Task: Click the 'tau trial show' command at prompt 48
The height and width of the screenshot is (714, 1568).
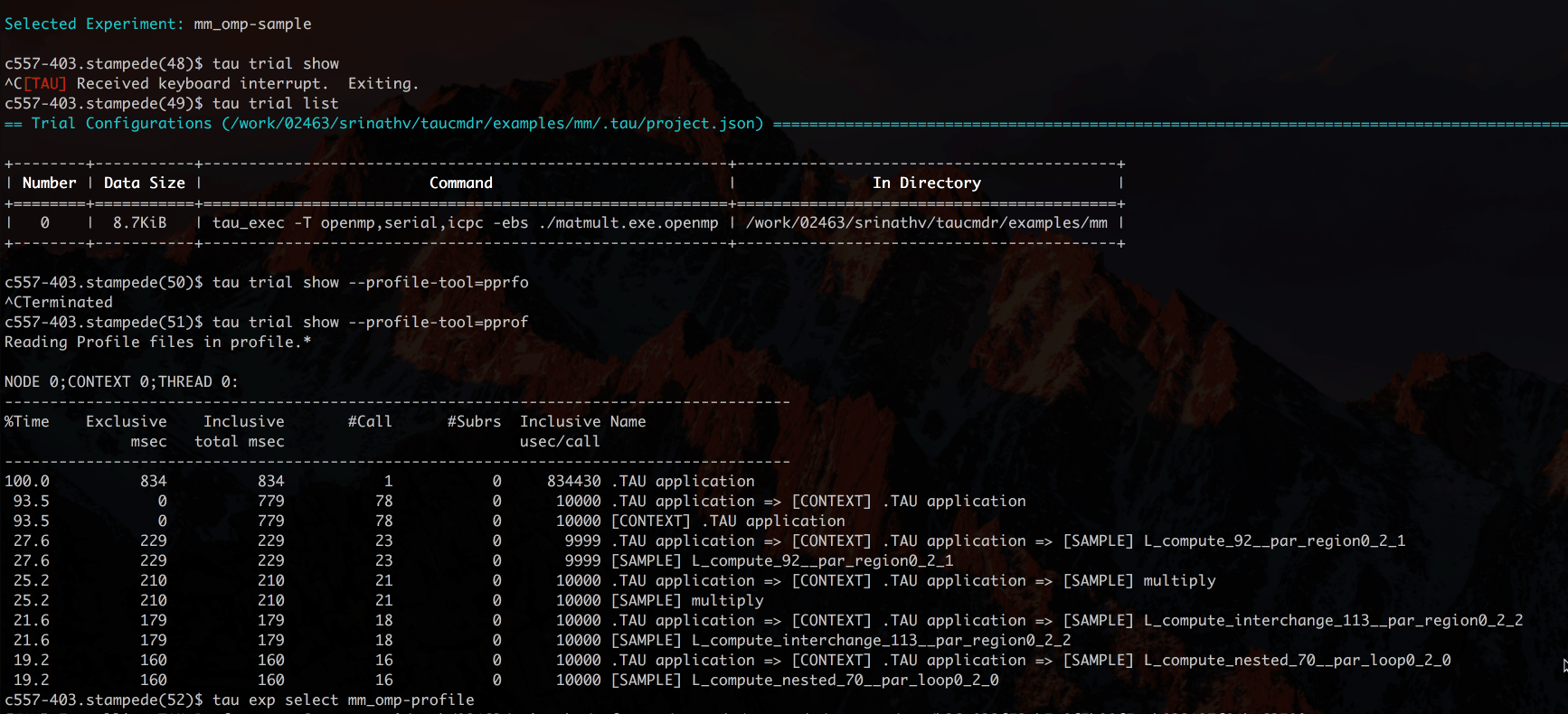Action: [x=276, y=64]
